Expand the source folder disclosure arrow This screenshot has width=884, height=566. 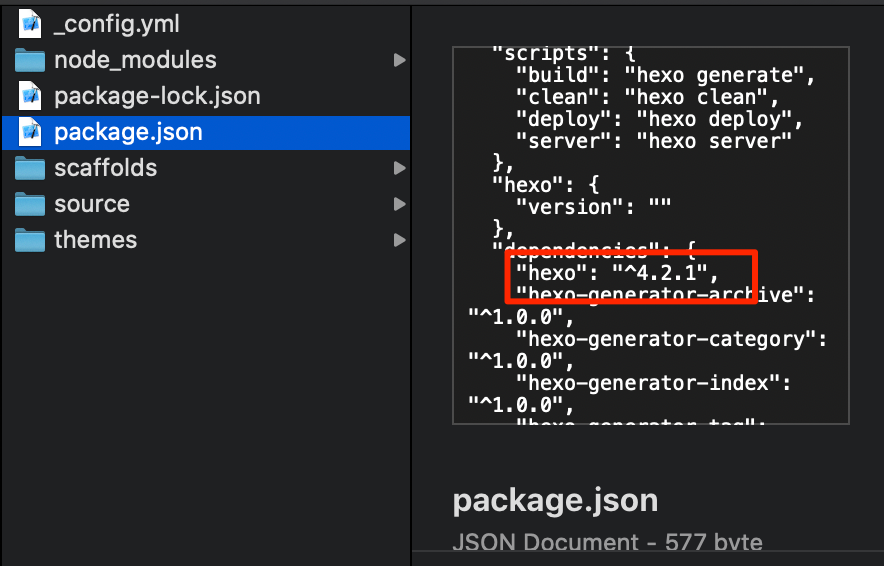(399, 204)
